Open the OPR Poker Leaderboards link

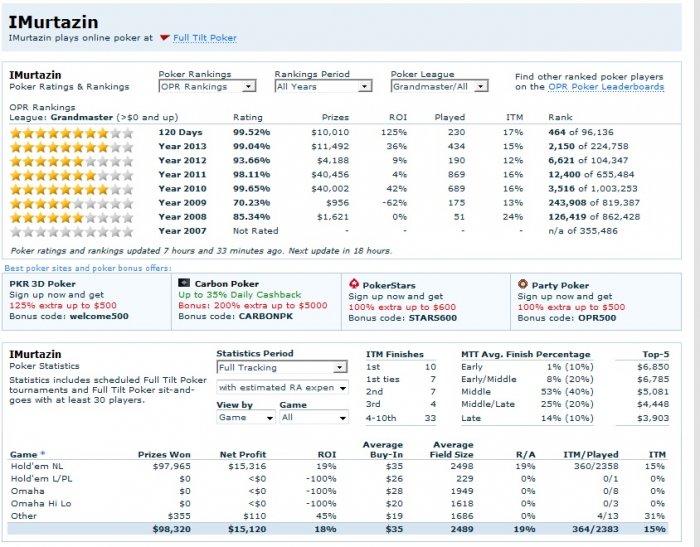(x=606, y=87)
